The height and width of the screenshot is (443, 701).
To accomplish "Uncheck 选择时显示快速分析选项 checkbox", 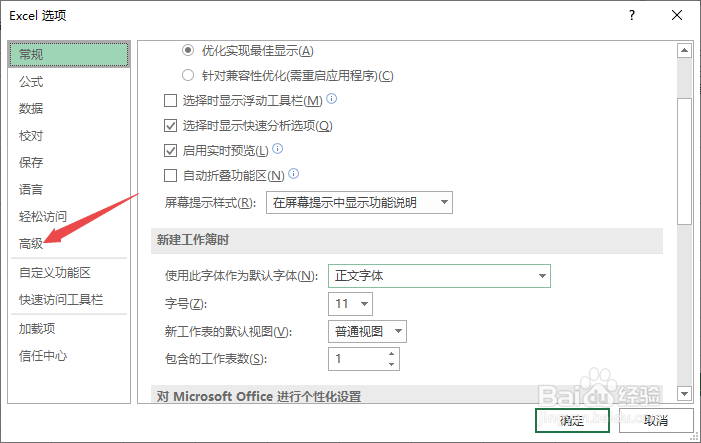I will 170,126.
